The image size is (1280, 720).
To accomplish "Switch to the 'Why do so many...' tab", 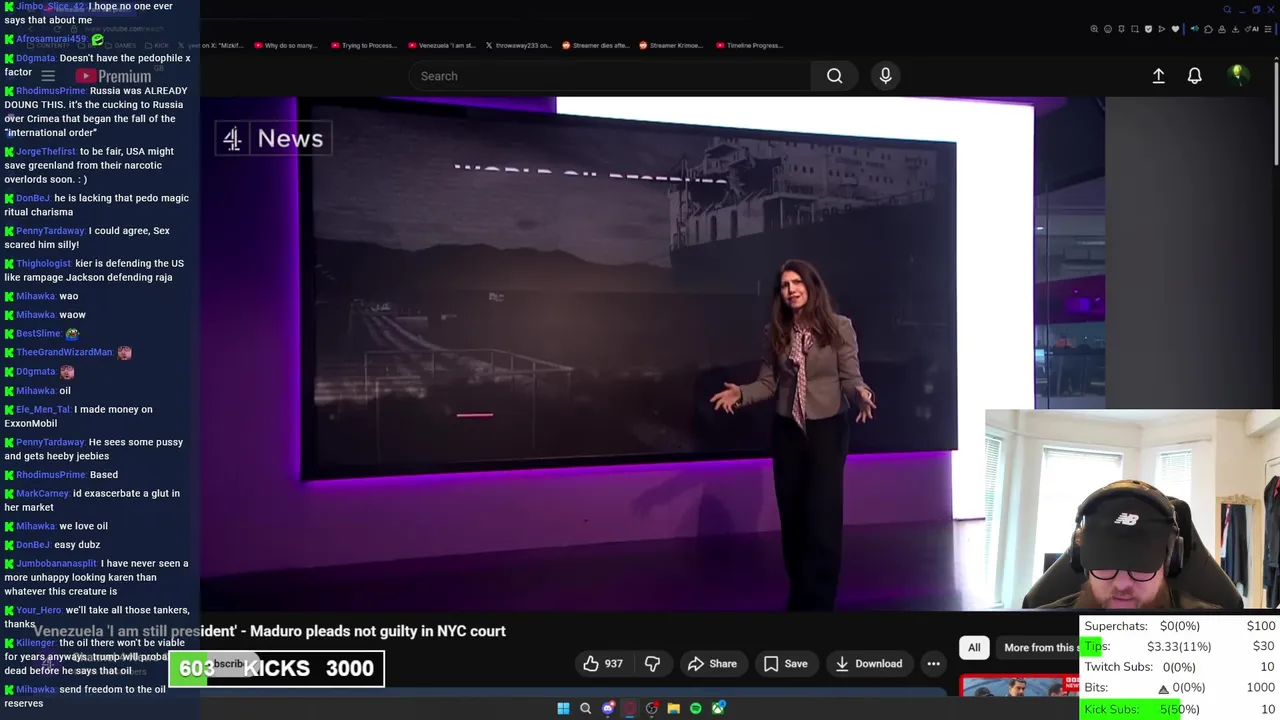I will (286, 45).
